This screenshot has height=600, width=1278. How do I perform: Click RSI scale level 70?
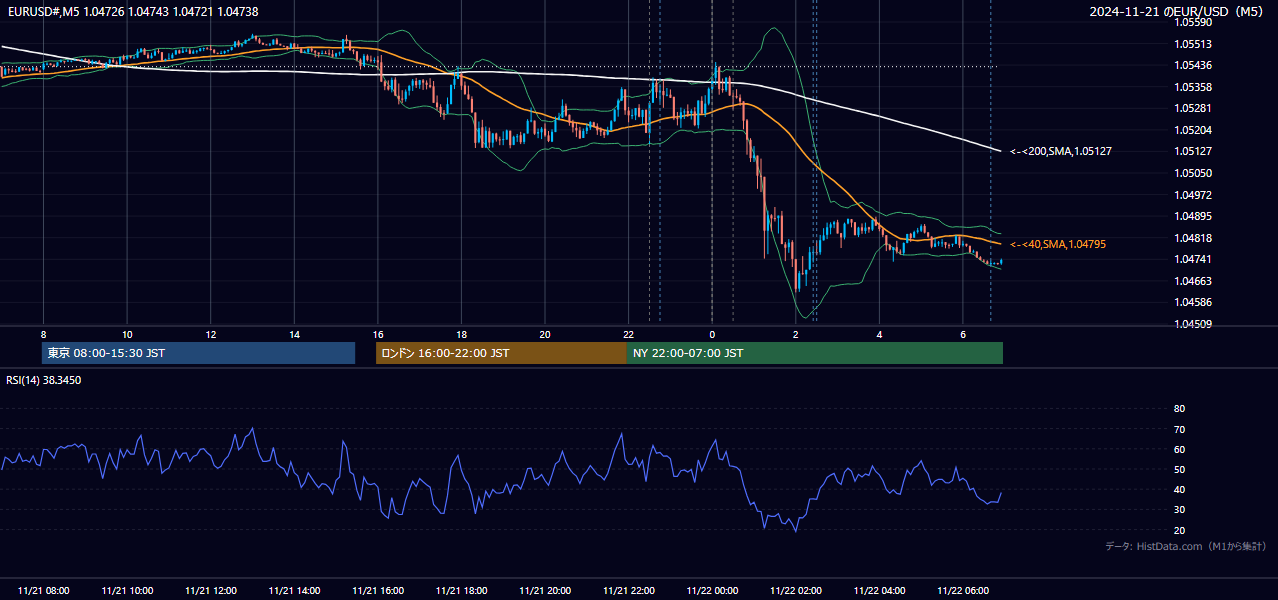1179,429
